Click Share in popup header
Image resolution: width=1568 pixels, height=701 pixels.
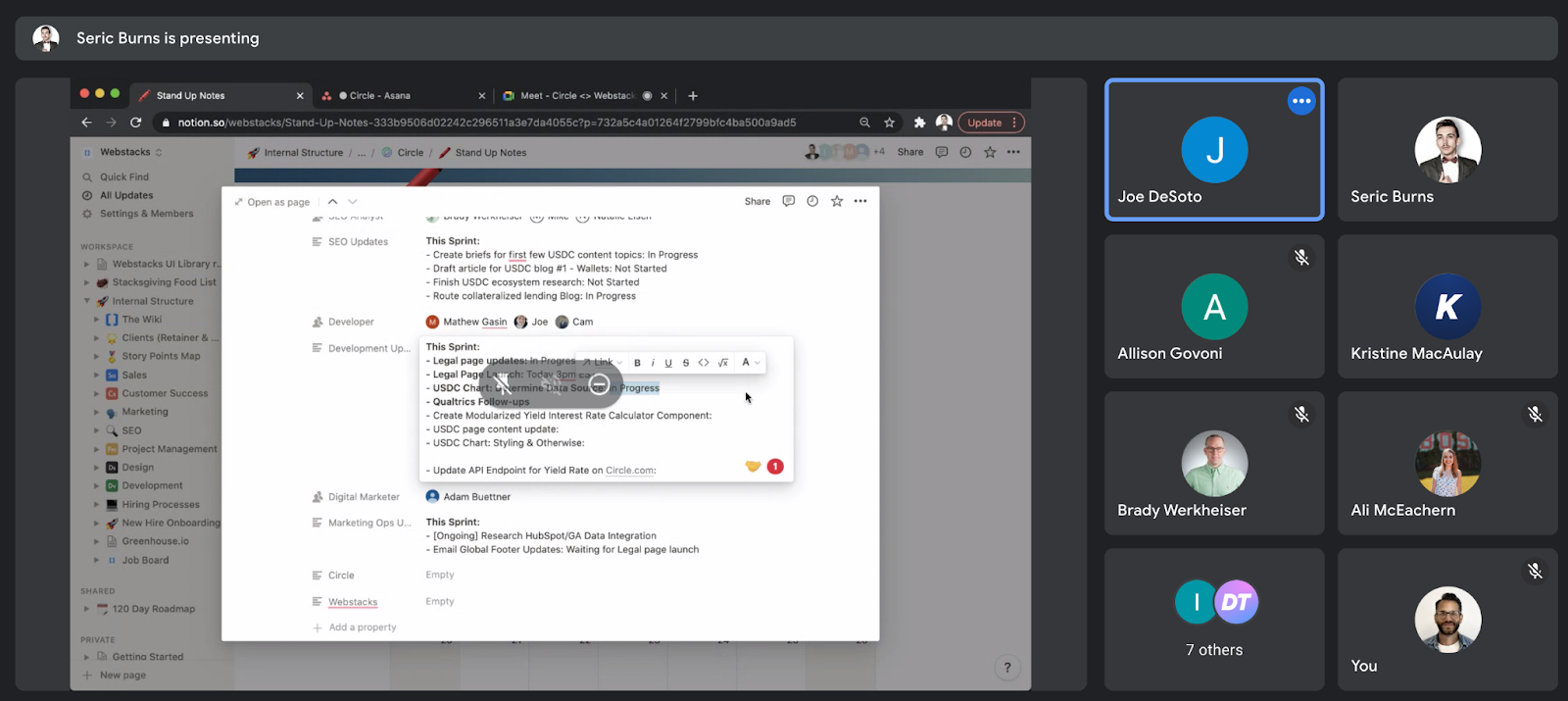(758, 201)
